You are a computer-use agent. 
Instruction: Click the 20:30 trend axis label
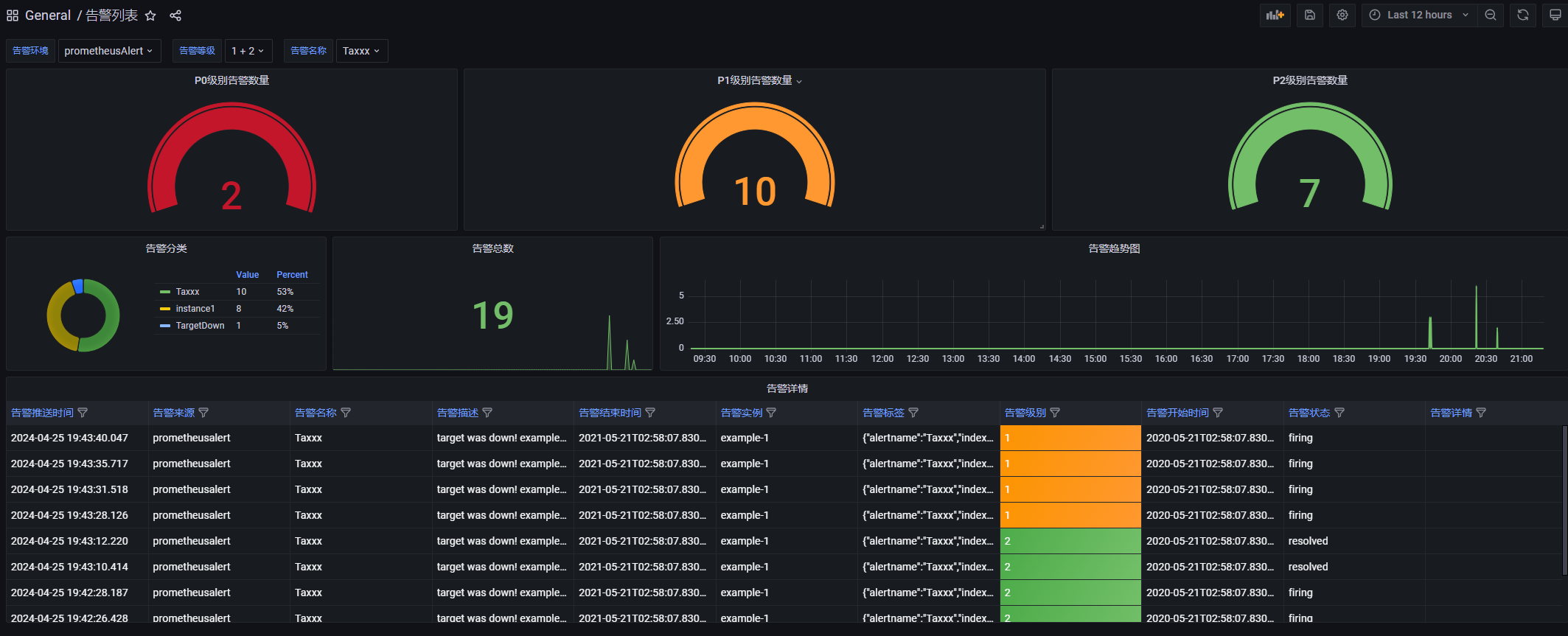click(1485, 359)
